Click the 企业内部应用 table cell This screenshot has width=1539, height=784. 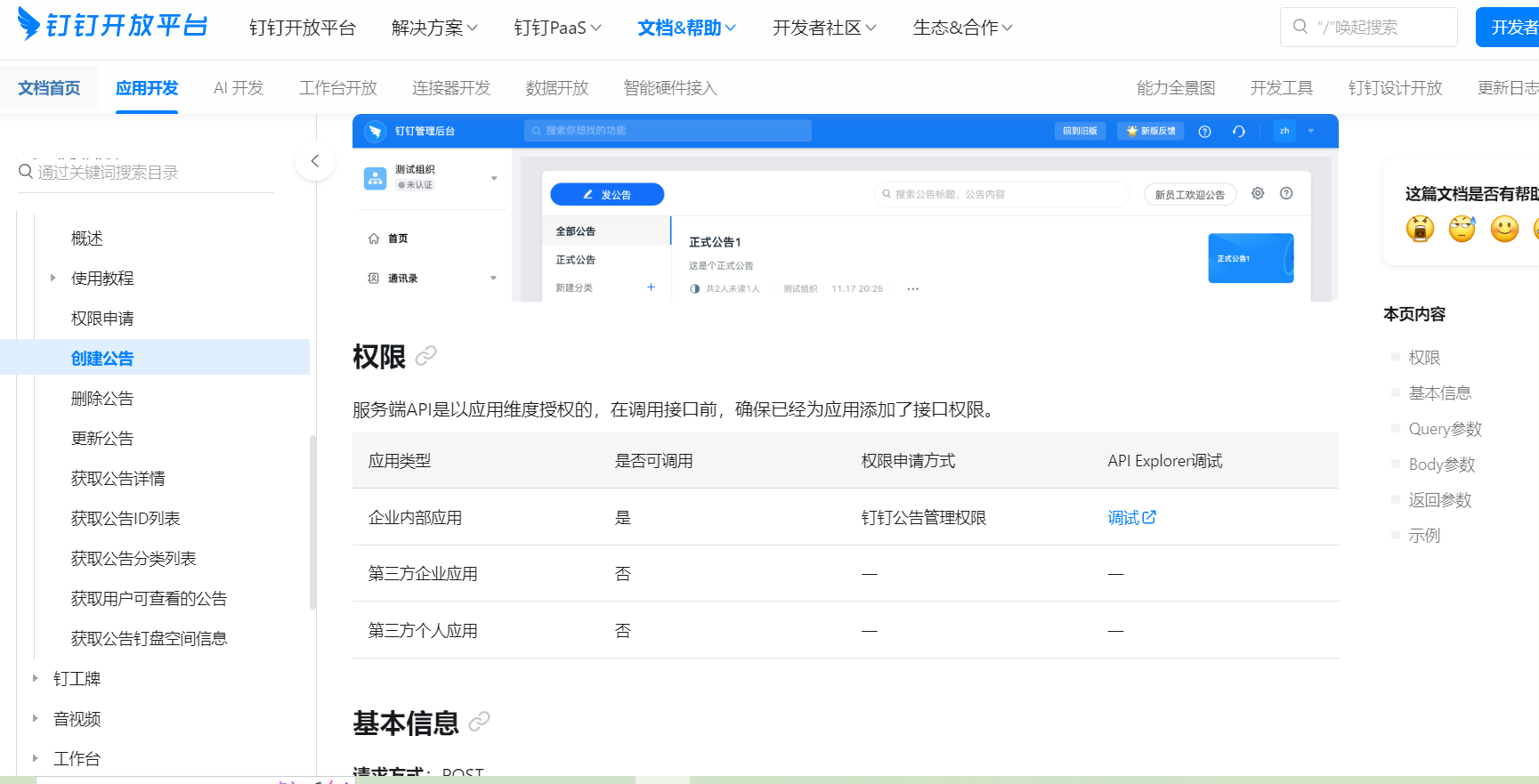point(415,517)
